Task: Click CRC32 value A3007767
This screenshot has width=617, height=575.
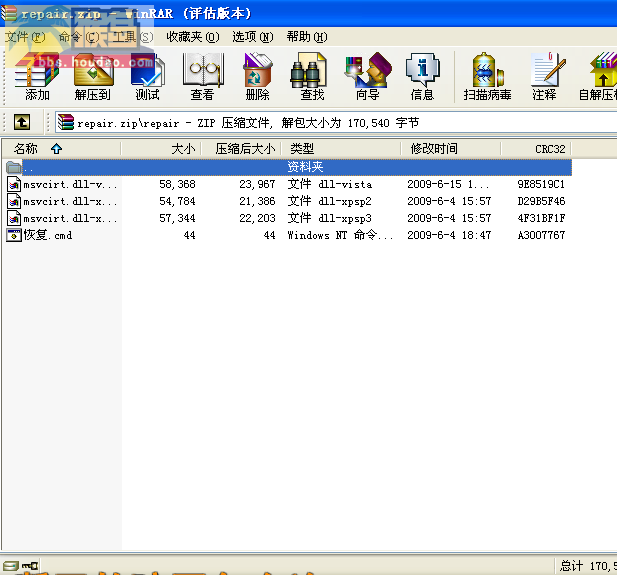Action: 541,235
